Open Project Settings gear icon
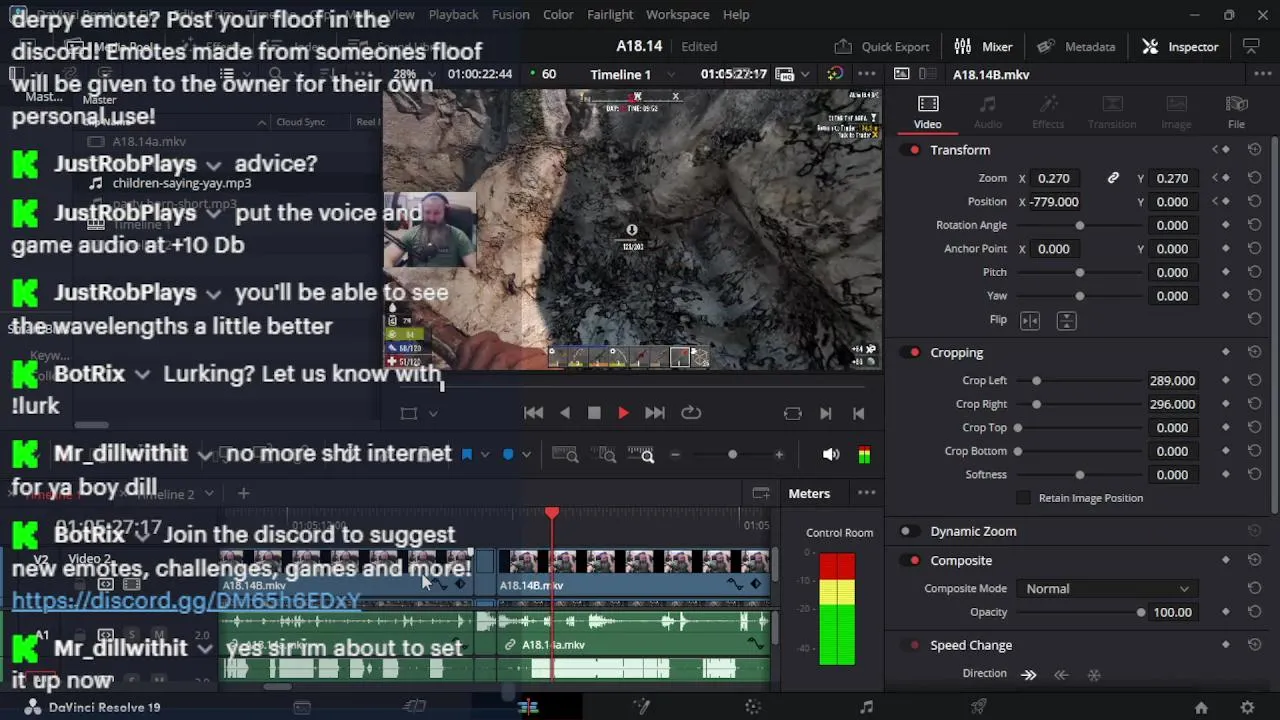This screenshot has height=720, width=1280. coord(1247,707)
